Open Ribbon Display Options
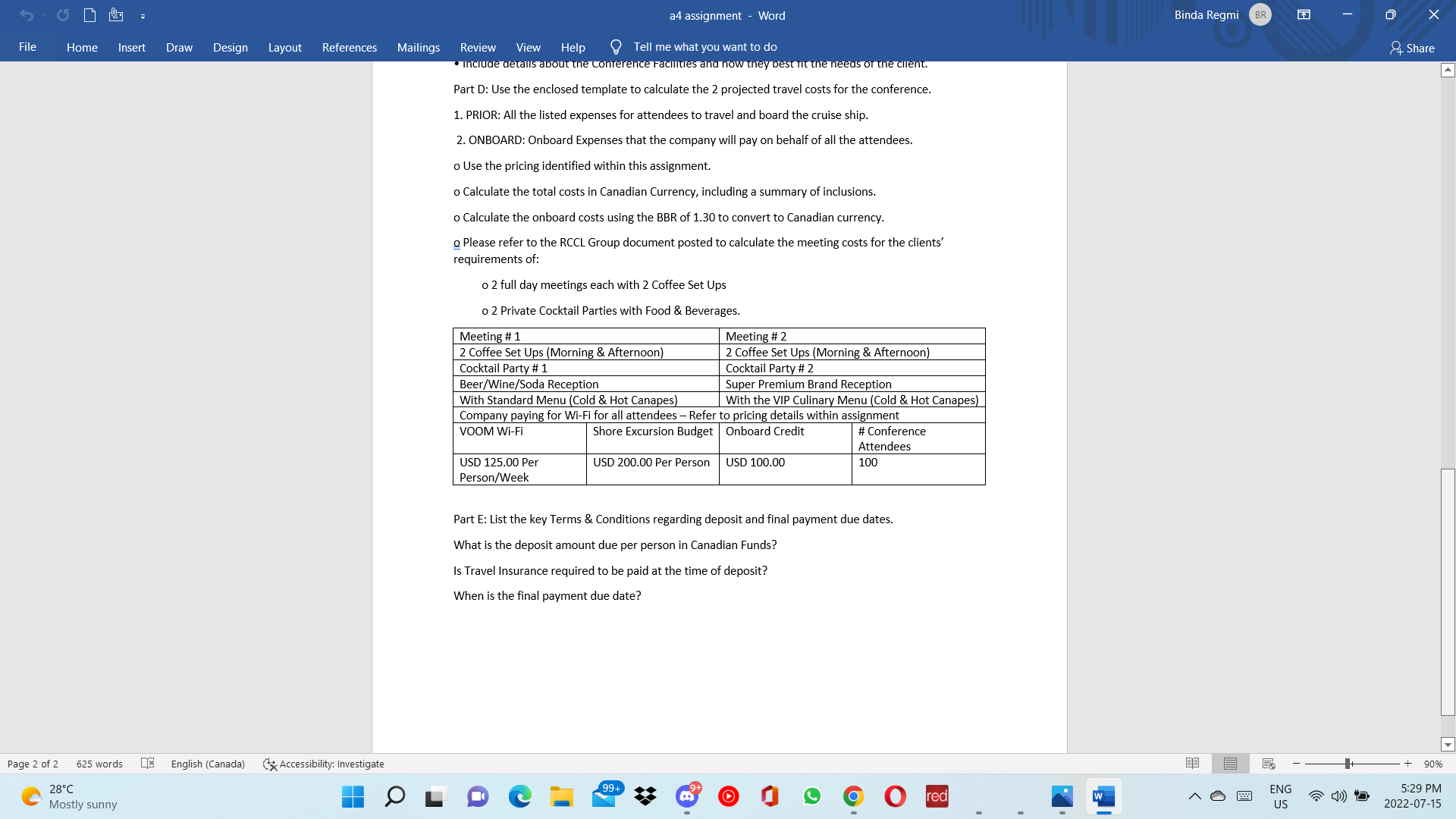The height and width of the screenshot is (819, 1456). tap(1304, 14)
